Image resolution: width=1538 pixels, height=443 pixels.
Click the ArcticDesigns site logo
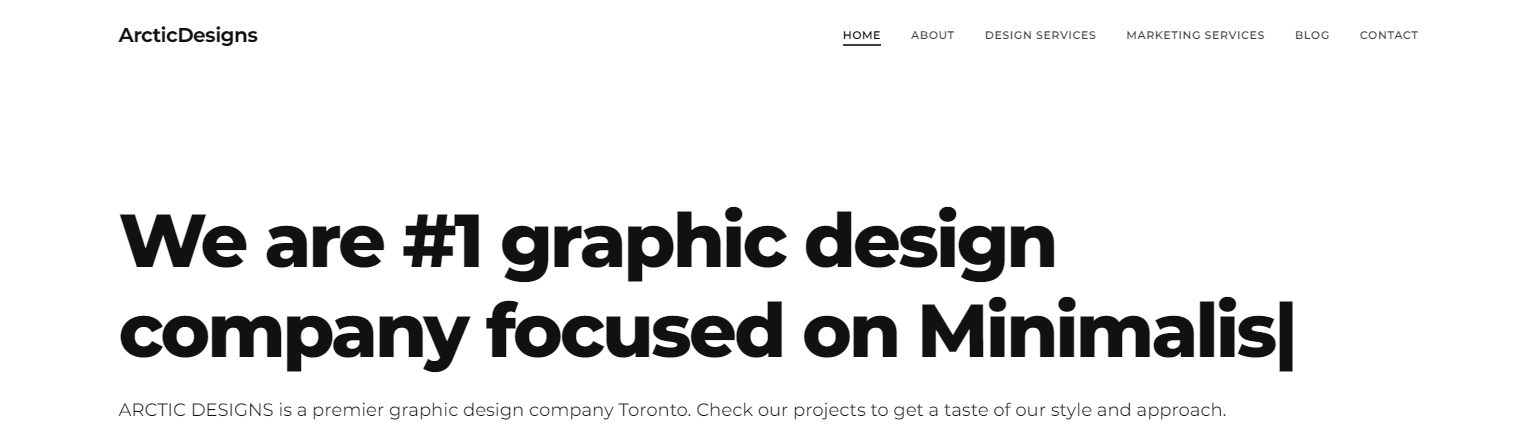coord(188,36)
